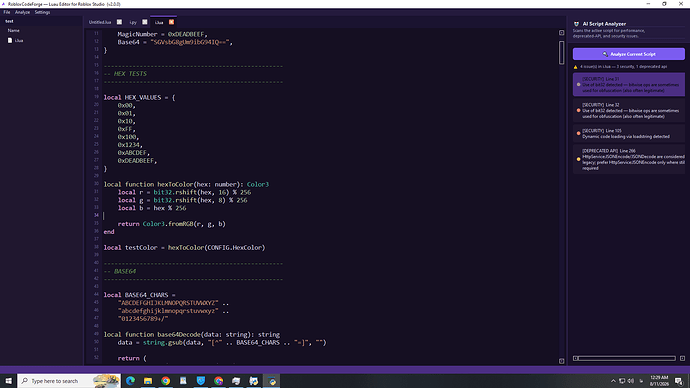The image size is (690, 388).
Task: Click the yellow severity dot on deprecated issue
Action: (578, 159)
